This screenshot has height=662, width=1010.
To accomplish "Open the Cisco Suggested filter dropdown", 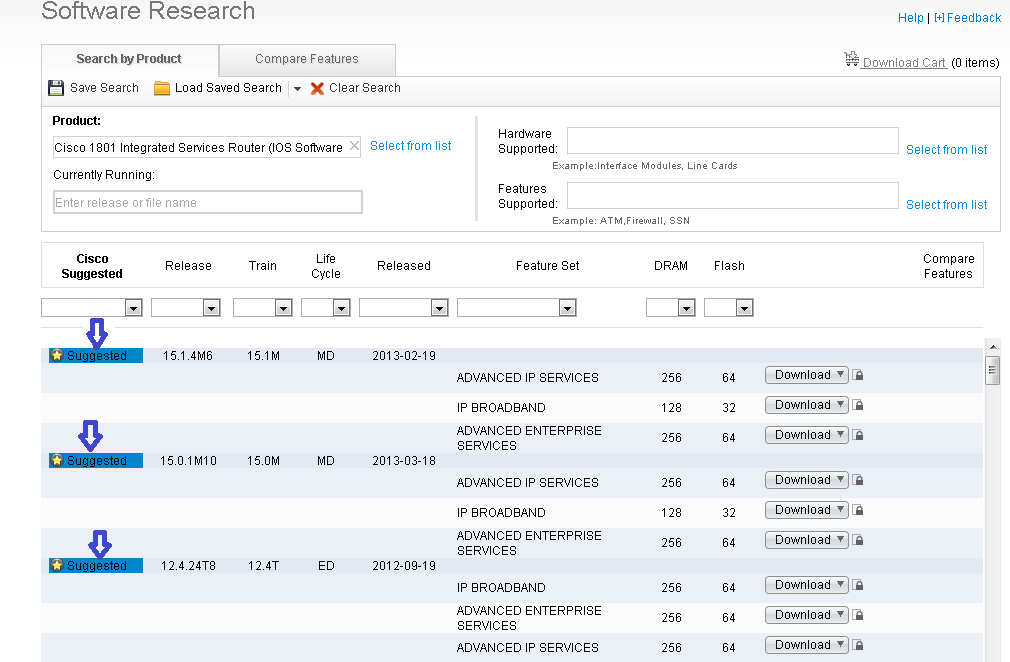I will pos(133,308).
